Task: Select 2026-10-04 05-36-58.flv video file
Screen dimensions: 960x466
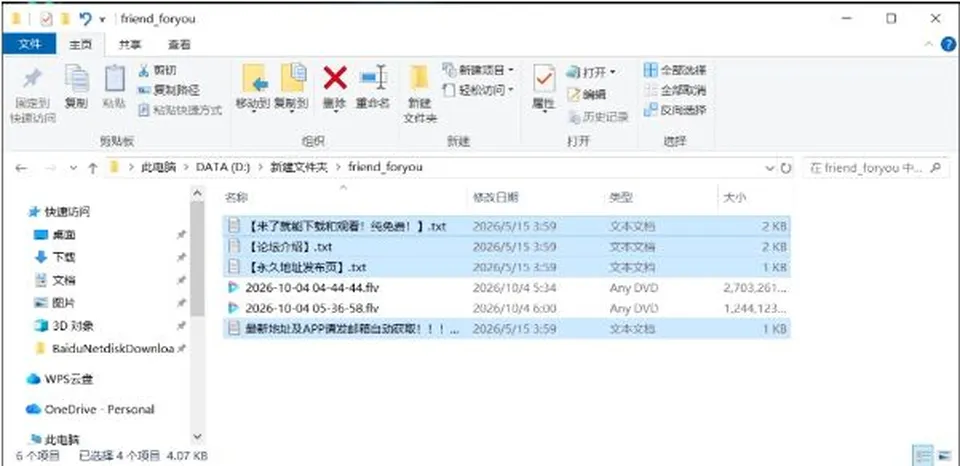Action: (x=507, y=307)
